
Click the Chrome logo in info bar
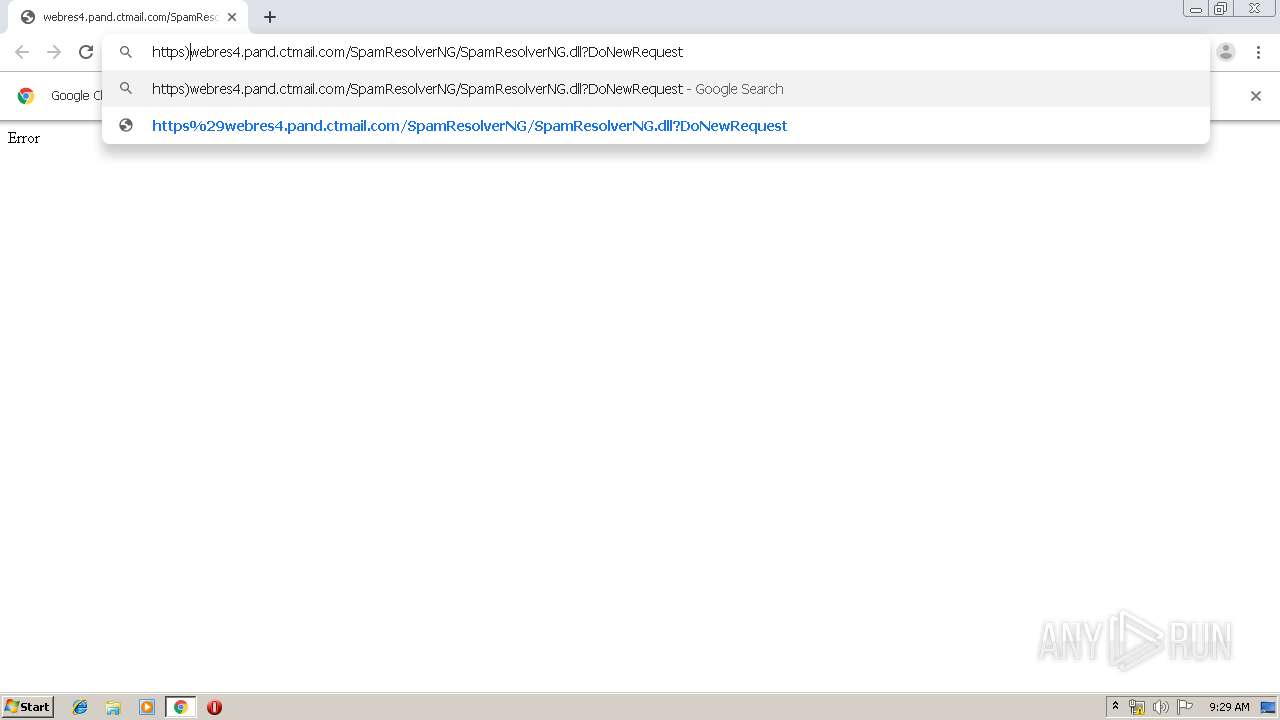pyautogui.click(x=26, y=96)
